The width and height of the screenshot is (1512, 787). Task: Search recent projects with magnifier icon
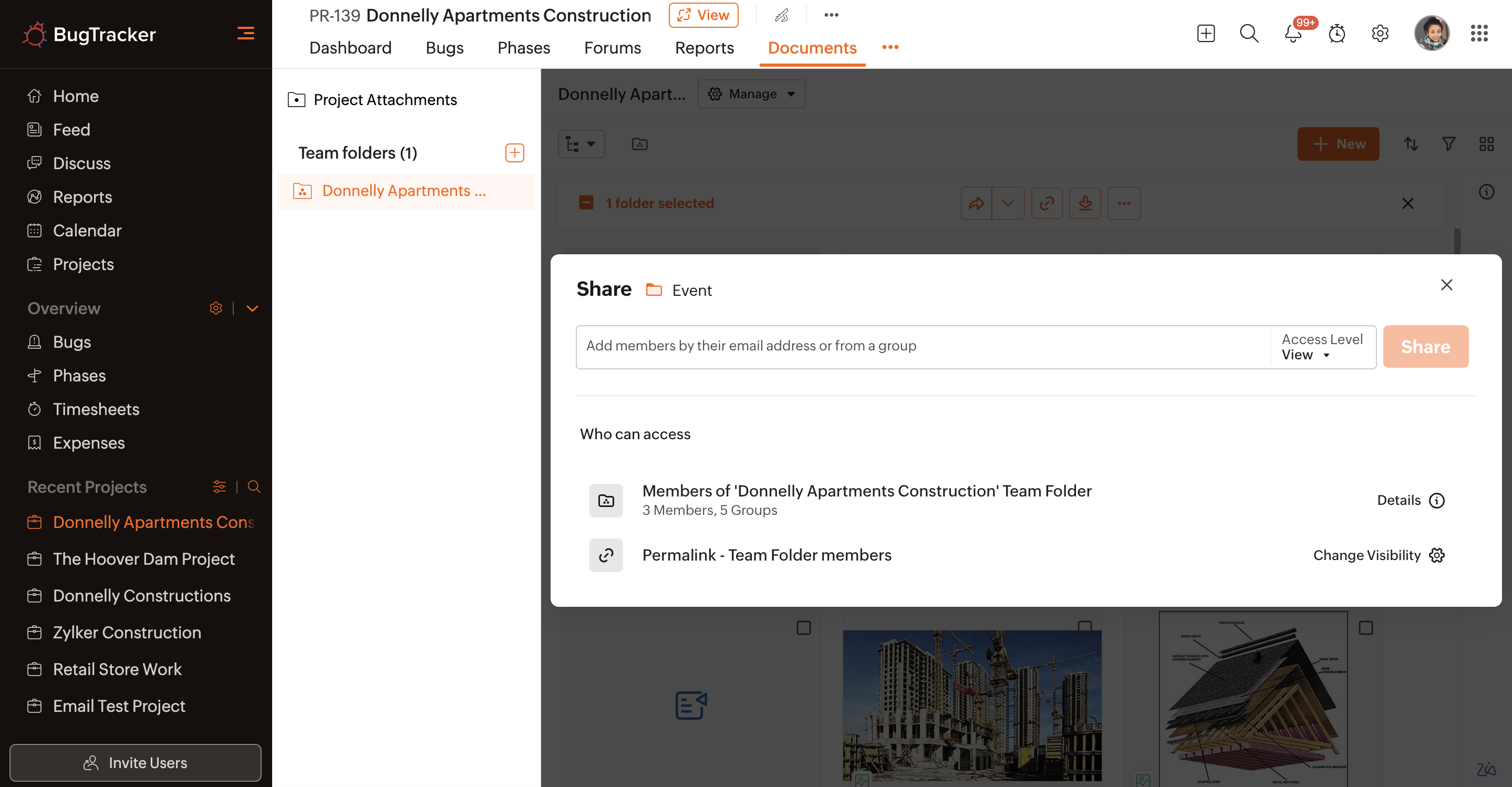coord(254,486)
